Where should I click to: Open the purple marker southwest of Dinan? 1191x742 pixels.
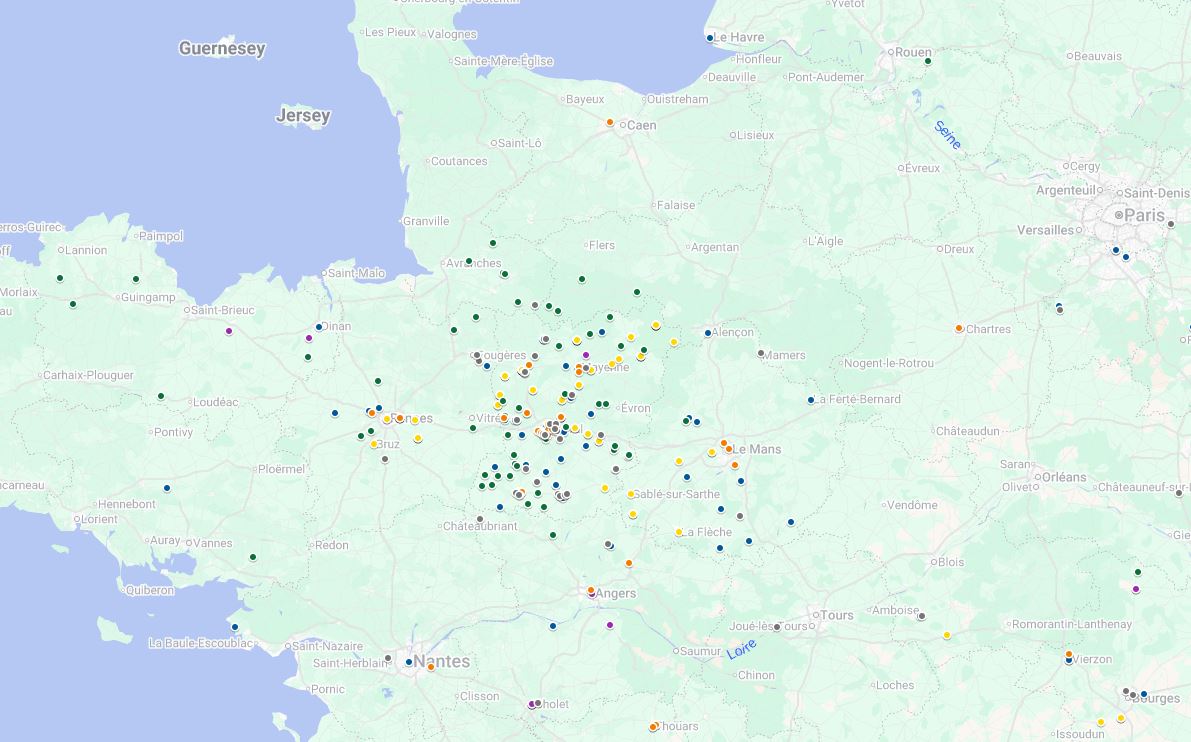click(308, 339)
